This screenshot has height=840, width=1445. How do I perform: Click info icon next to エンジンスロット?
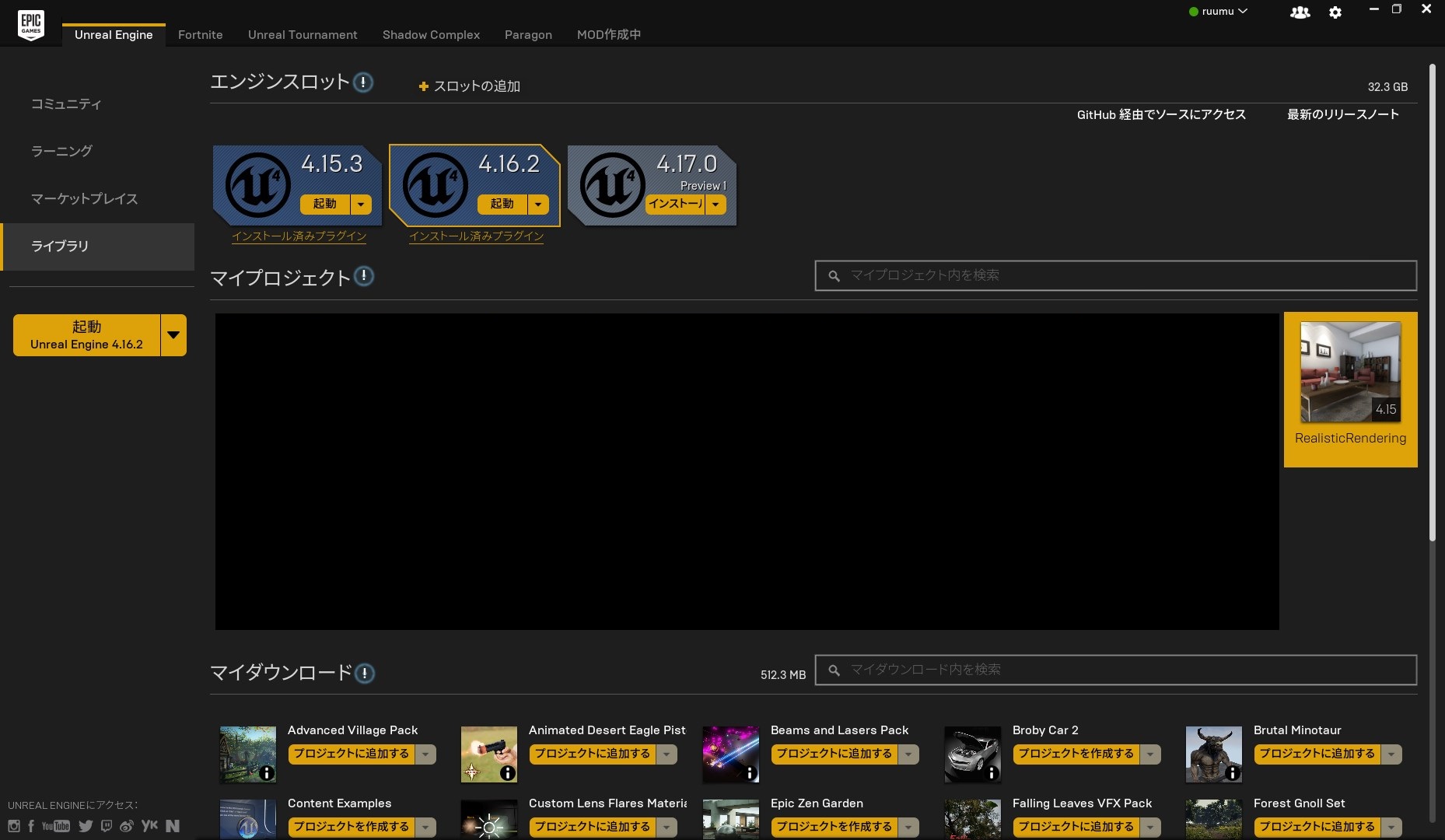(363, 82)
